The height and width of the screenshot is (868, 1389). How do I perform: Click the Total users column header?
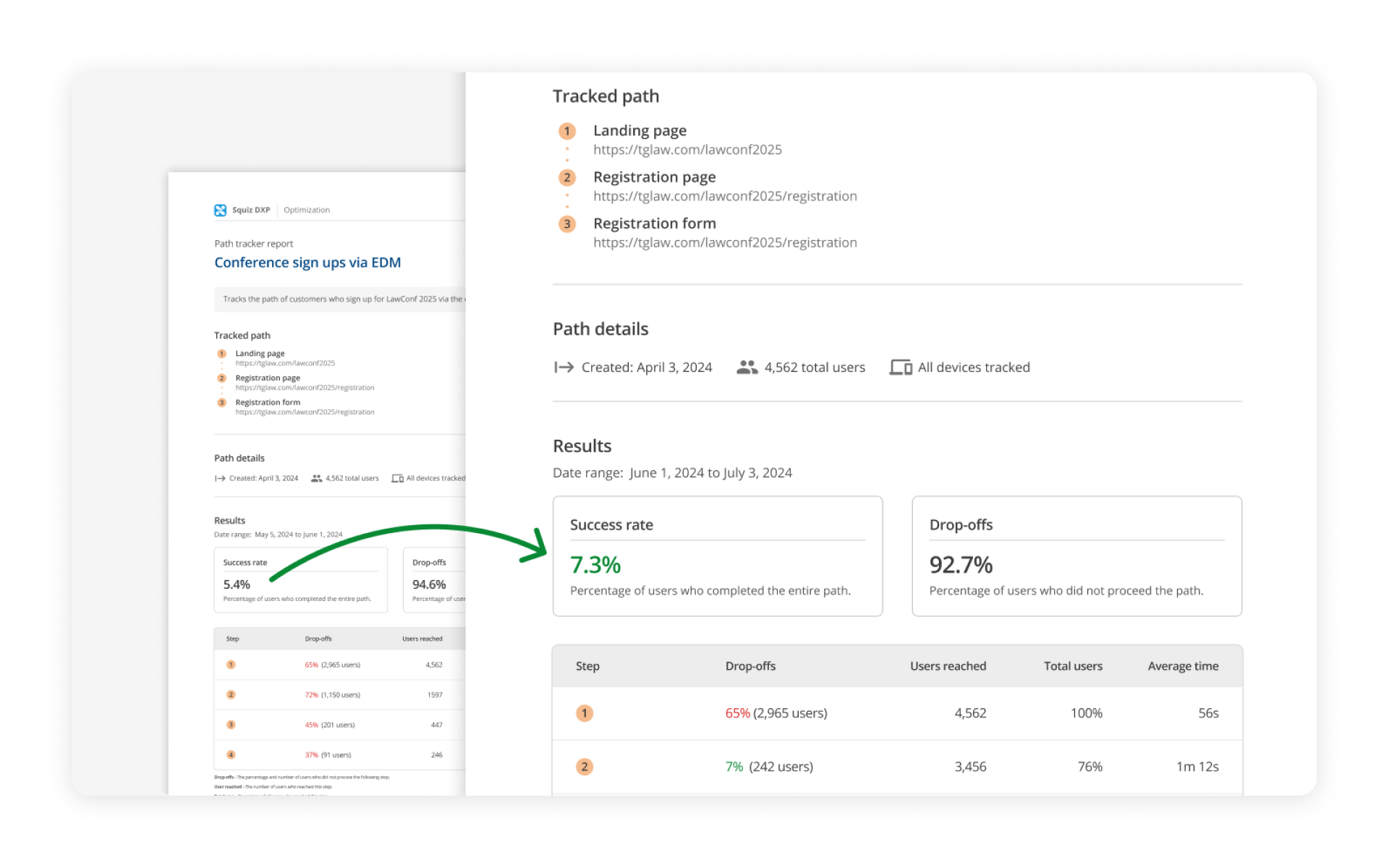[x=1073, y=666]
